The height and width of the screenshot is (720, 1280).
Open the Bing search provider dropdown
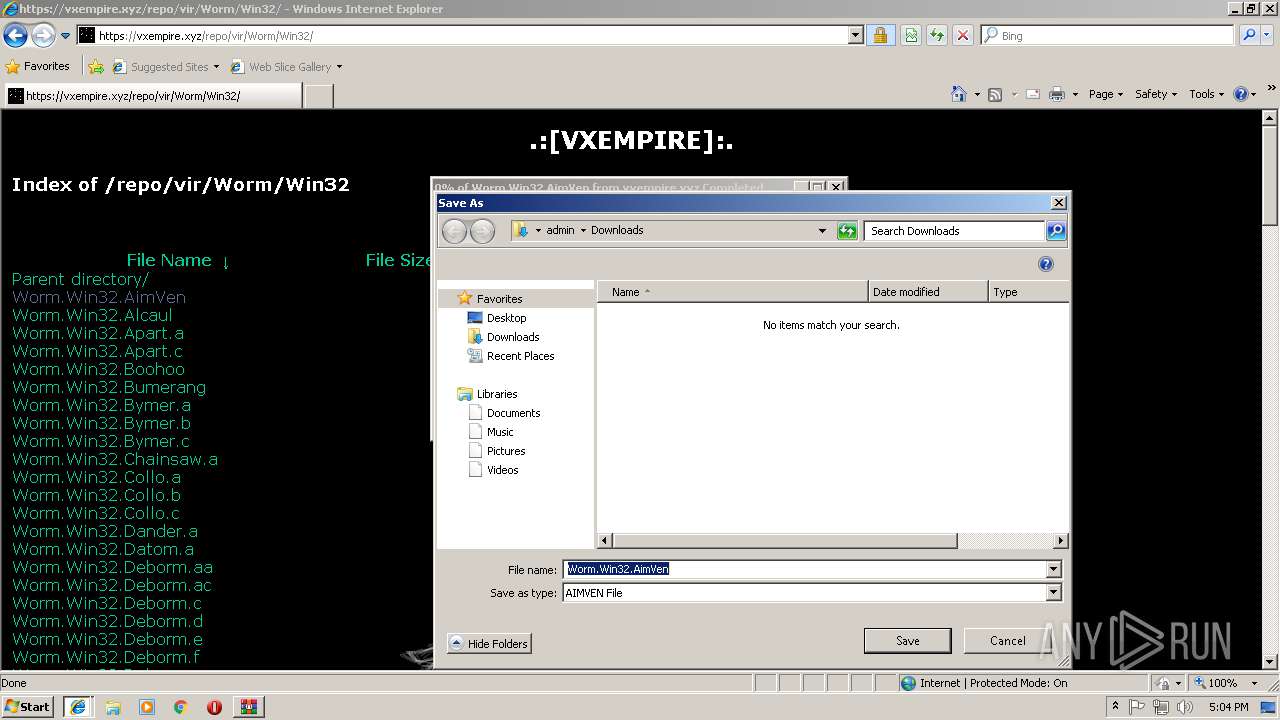[1268, 35]
